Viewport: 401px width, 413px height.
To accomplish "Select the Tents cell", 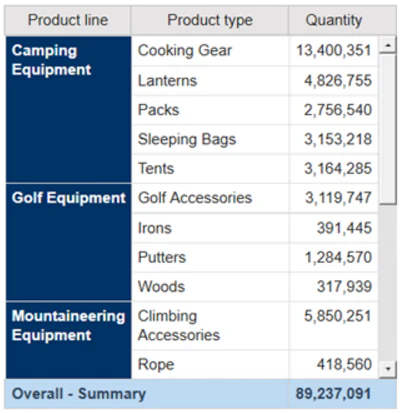I will (210, 168).
